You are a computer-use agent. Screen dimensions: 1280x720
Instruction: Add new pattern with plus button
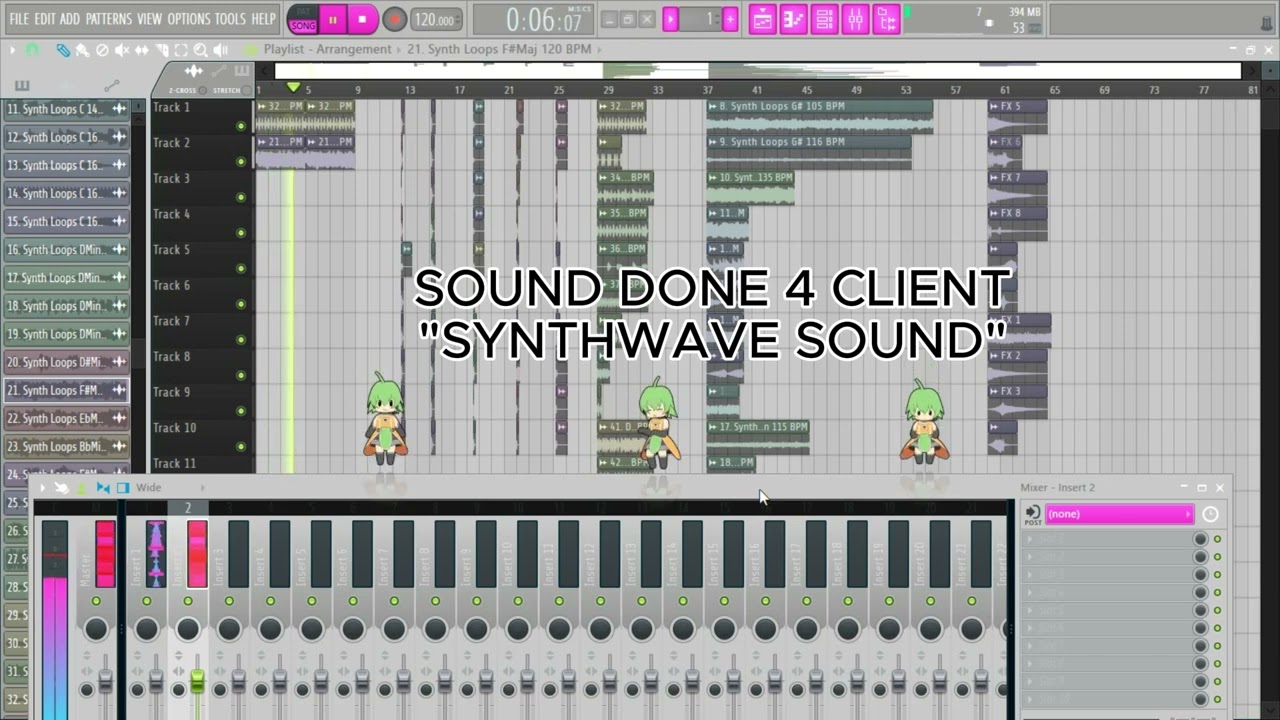click(x=730, y=19)
